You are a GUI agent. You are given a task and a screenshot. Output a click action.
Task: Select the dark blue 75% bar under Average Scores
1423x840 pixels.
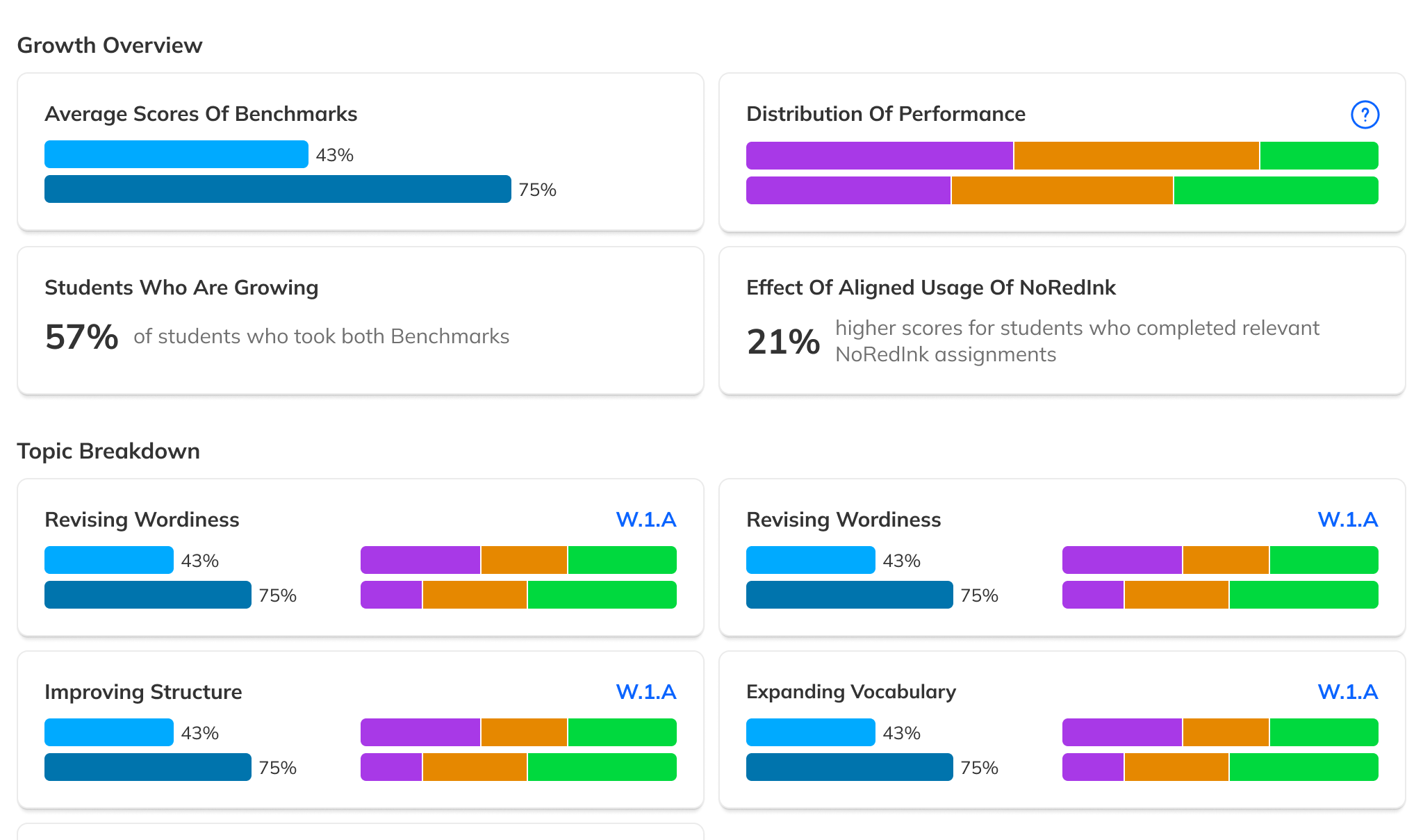coord(277,189)
